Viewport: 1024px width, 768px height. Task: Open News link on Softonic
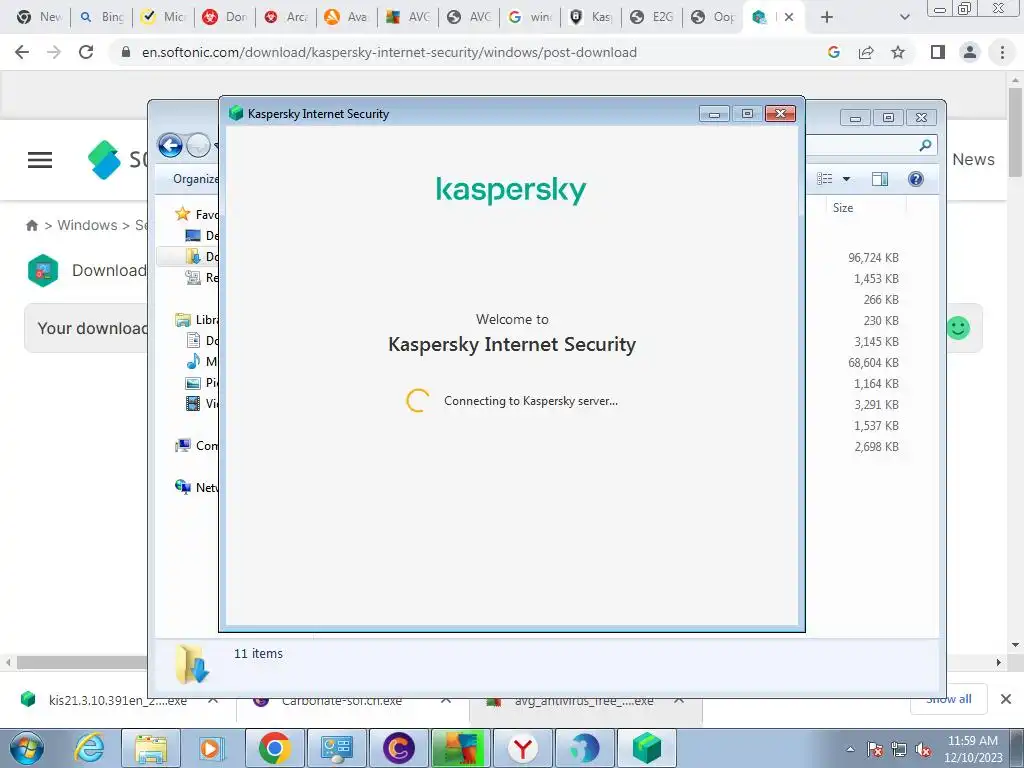tap(973, 159)
